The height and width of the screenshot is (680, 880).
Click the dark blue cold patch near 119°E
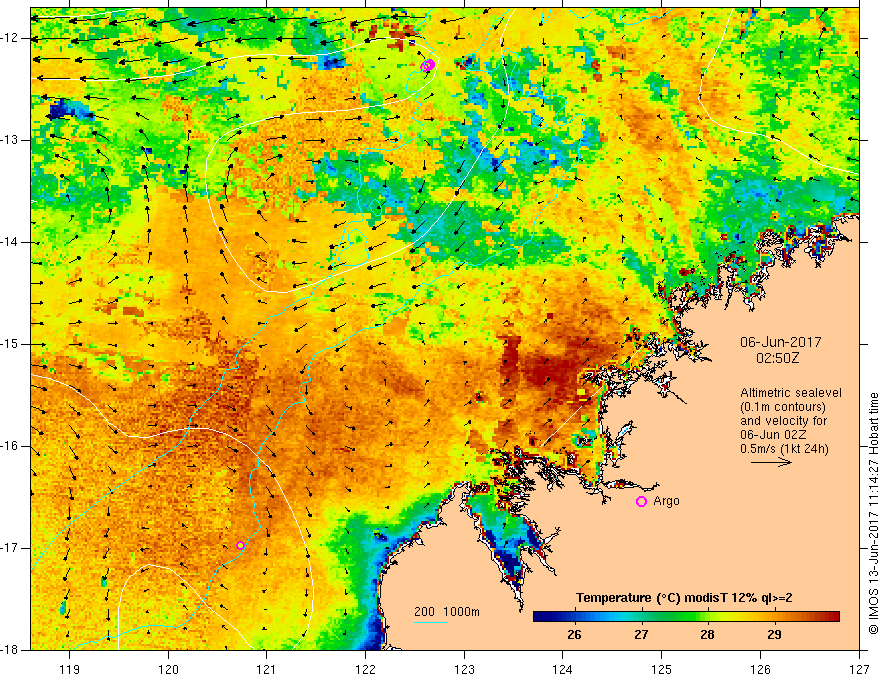point(58,109)
